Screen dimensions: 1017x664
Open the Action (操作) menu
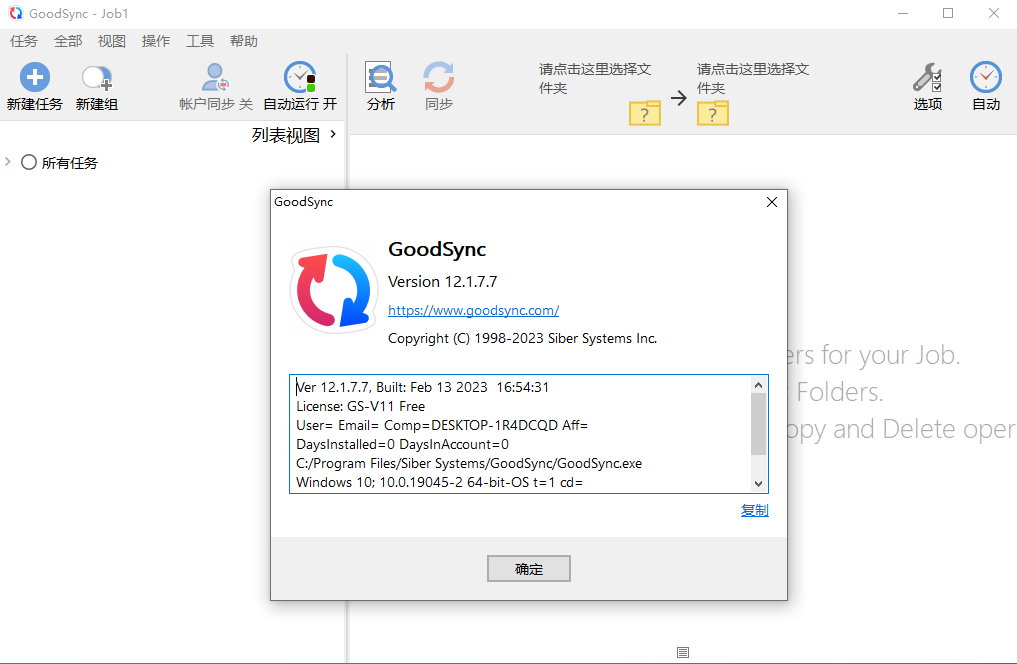click(156, 41)
